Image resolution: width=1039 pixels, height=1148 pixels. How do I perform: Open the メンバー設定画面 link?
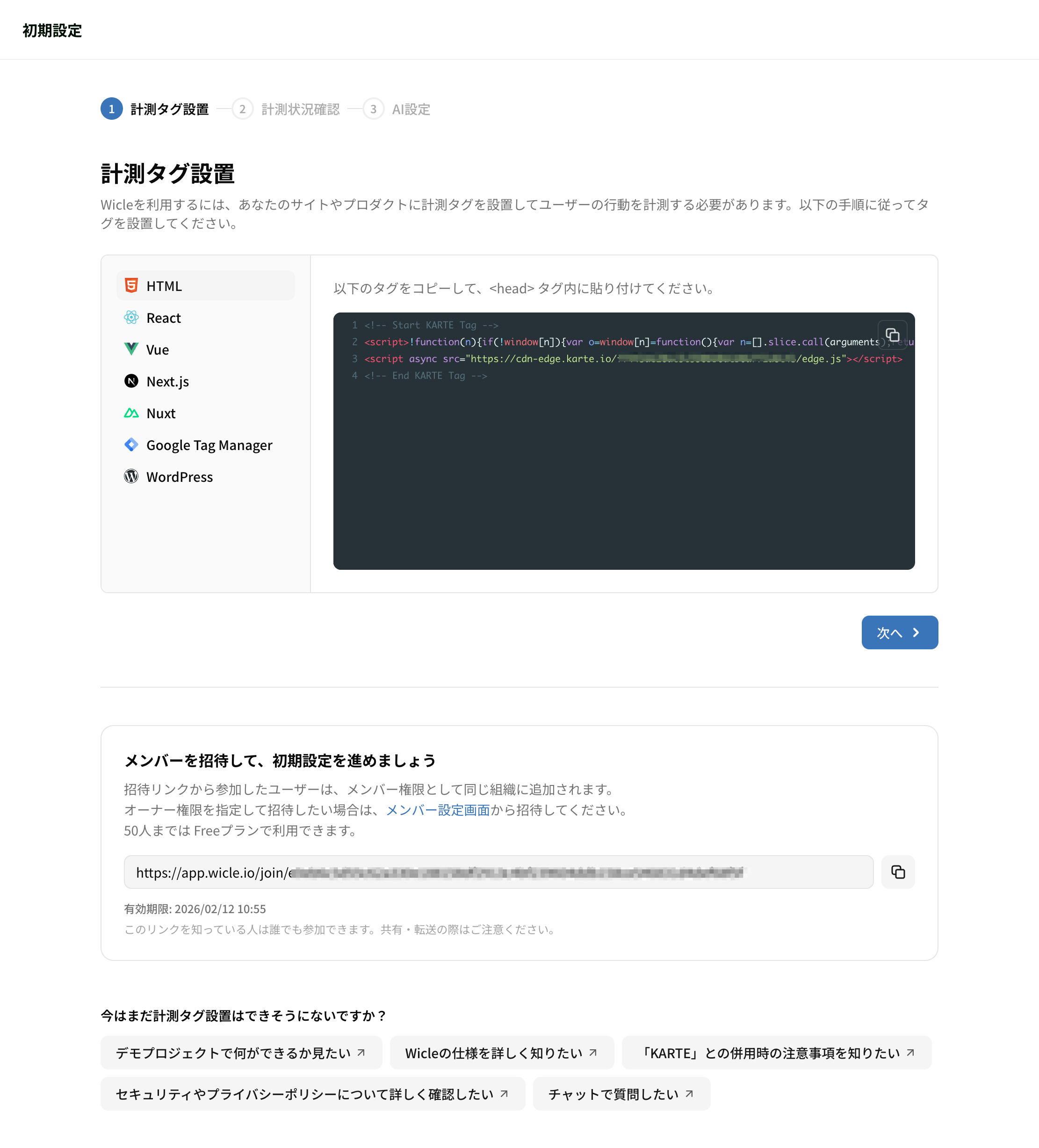438,810
